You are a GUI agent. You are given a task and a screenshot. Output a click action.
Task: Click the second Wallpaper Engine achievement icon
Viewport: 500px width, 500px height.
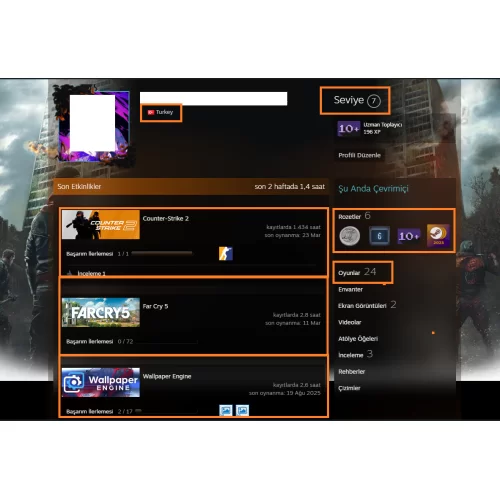pos(242,410)
